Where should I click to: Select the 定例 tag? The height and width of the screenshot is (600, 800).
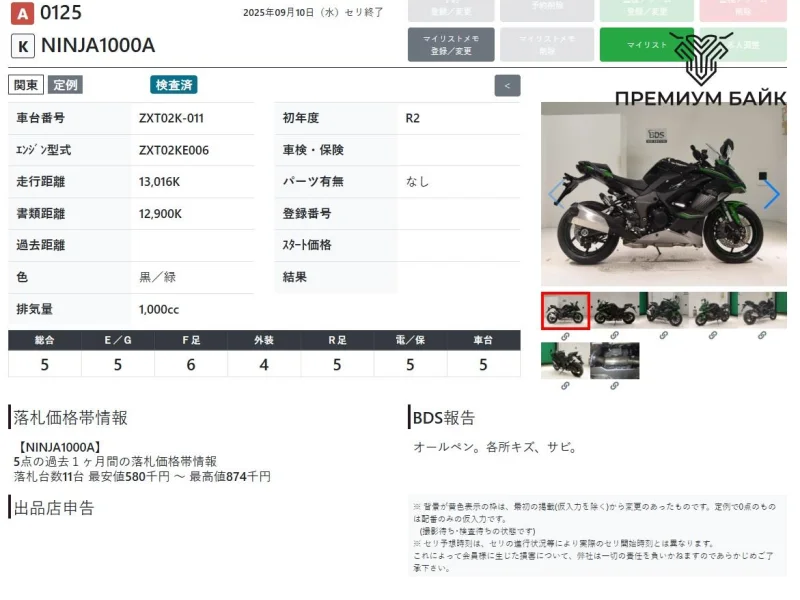click(66, 85)
